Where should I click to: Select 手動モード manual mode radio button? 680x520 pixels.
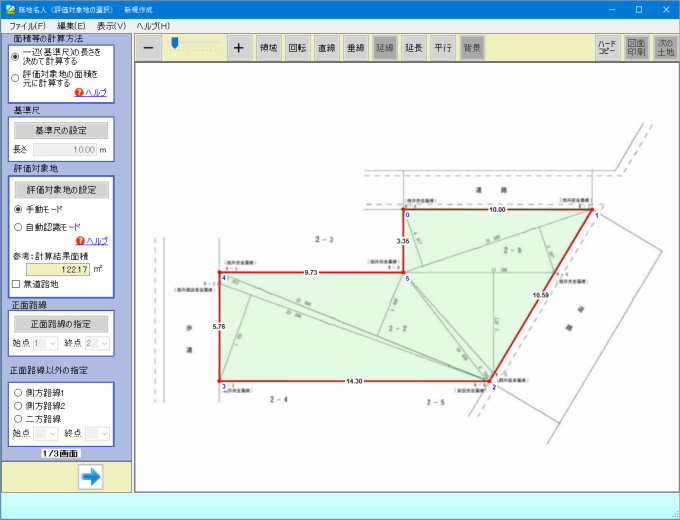18,209
